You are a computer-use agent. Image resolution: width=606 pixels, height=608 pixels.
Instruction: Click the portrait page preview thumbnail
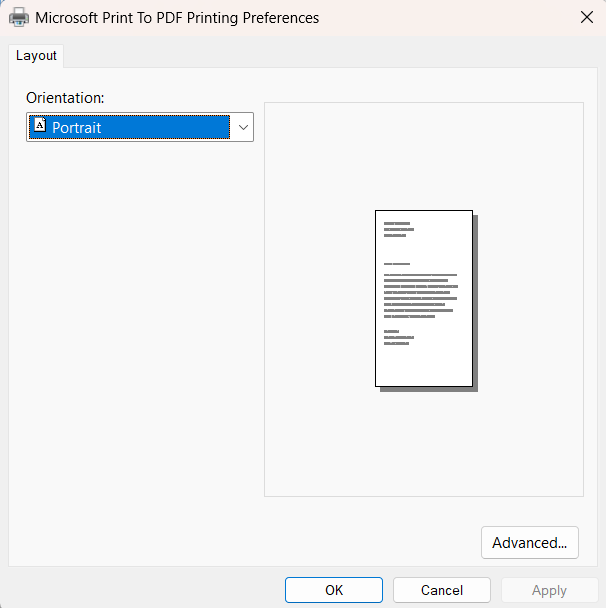[423, 298]
